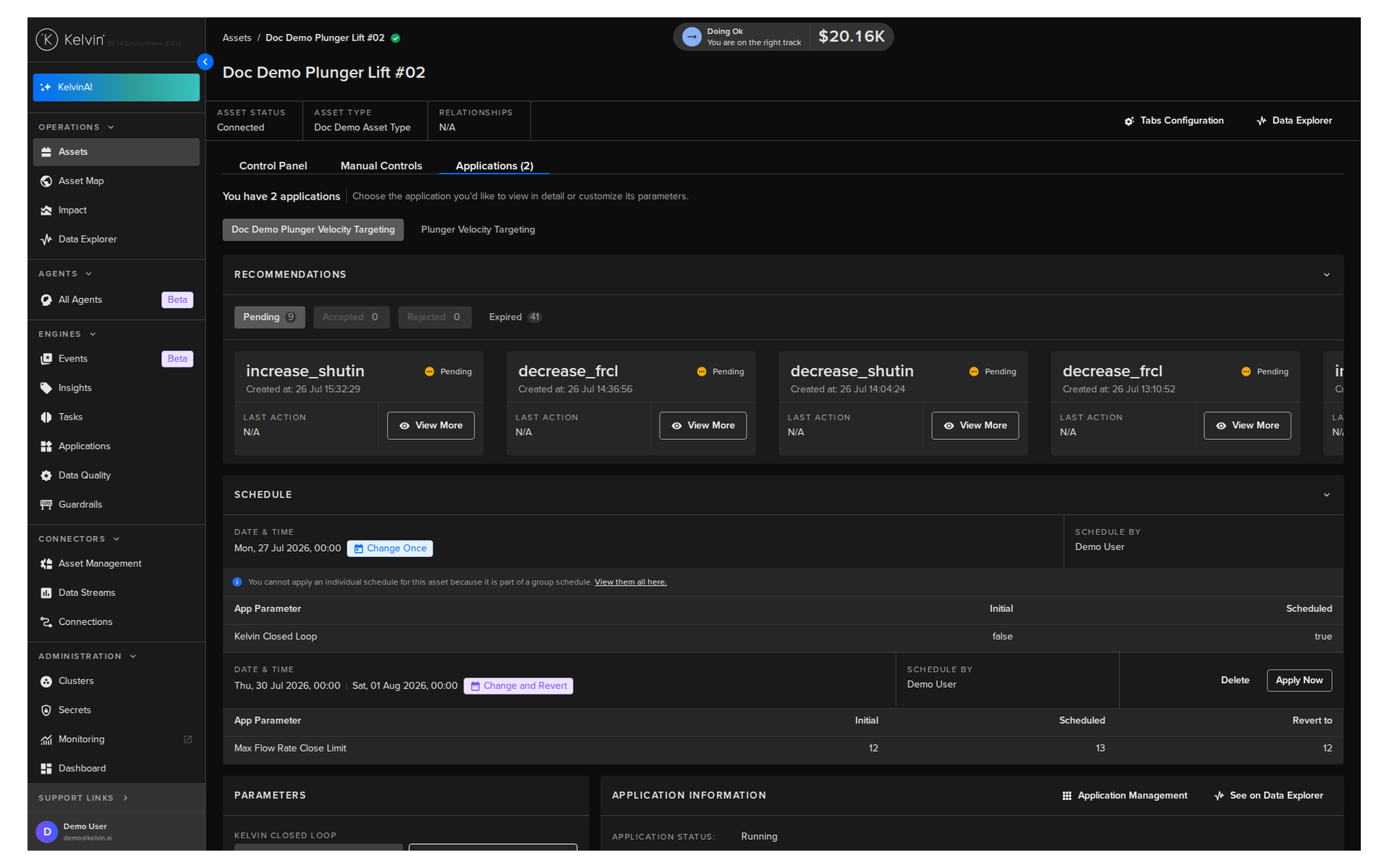View More on decrease_shutin card
1389x868 pixels.
[974, 426]
